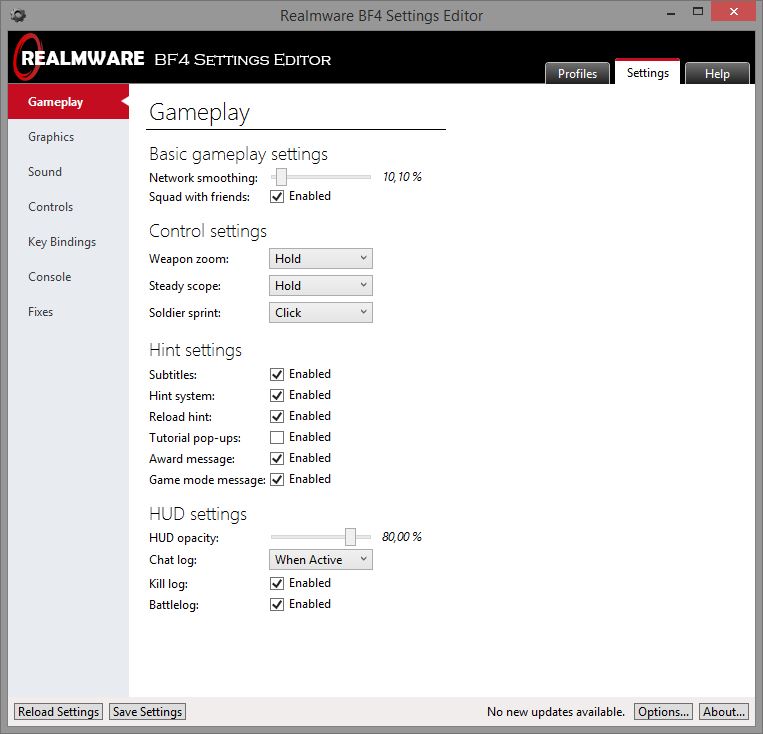
Task: Click the '10,10 %' network smoothing value
Action: (402, 177)
